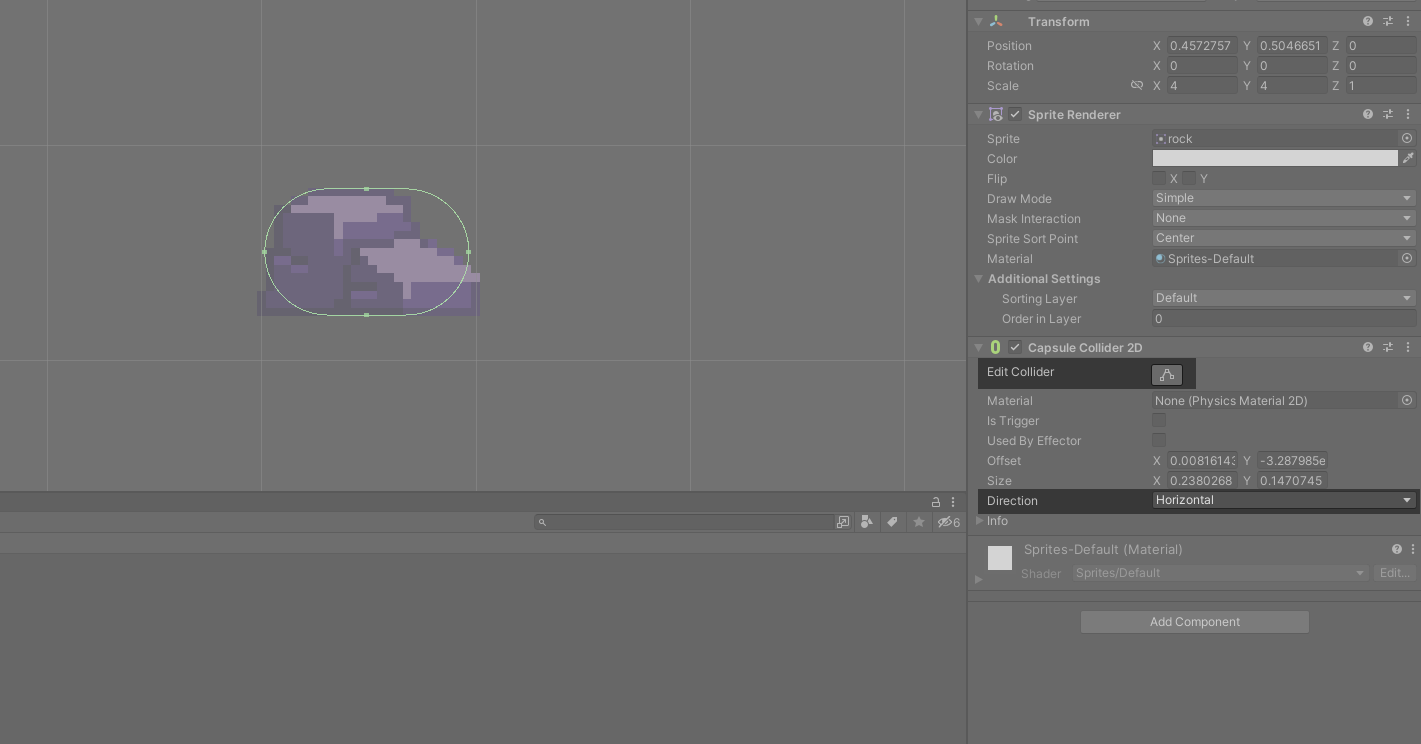Open the Direction dropdown set to Horizontal
1421x744 pixels.
1283,500
